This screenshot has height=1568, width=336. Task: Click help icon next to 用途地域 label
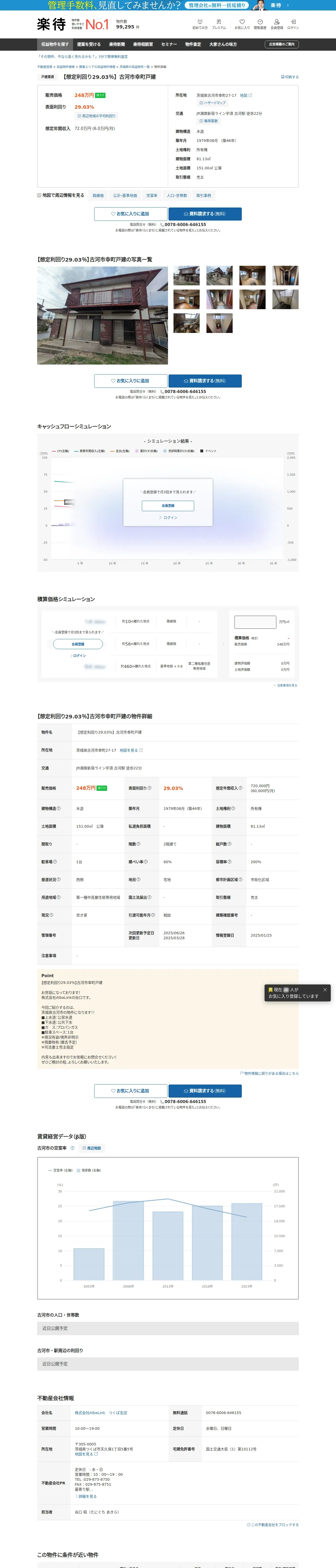coord(59,897)
